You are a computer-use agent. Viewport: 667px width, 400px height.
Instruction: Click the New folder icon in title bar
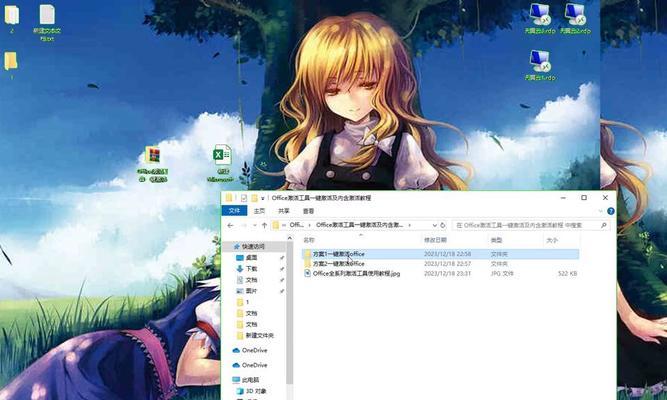click(x=254, y=198)
